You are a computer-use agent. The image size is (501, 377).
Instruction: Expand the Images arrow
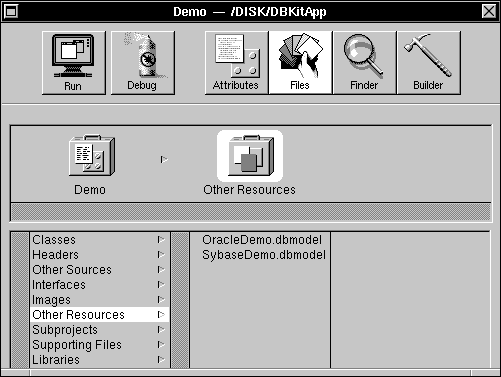[x=161, y=300]
